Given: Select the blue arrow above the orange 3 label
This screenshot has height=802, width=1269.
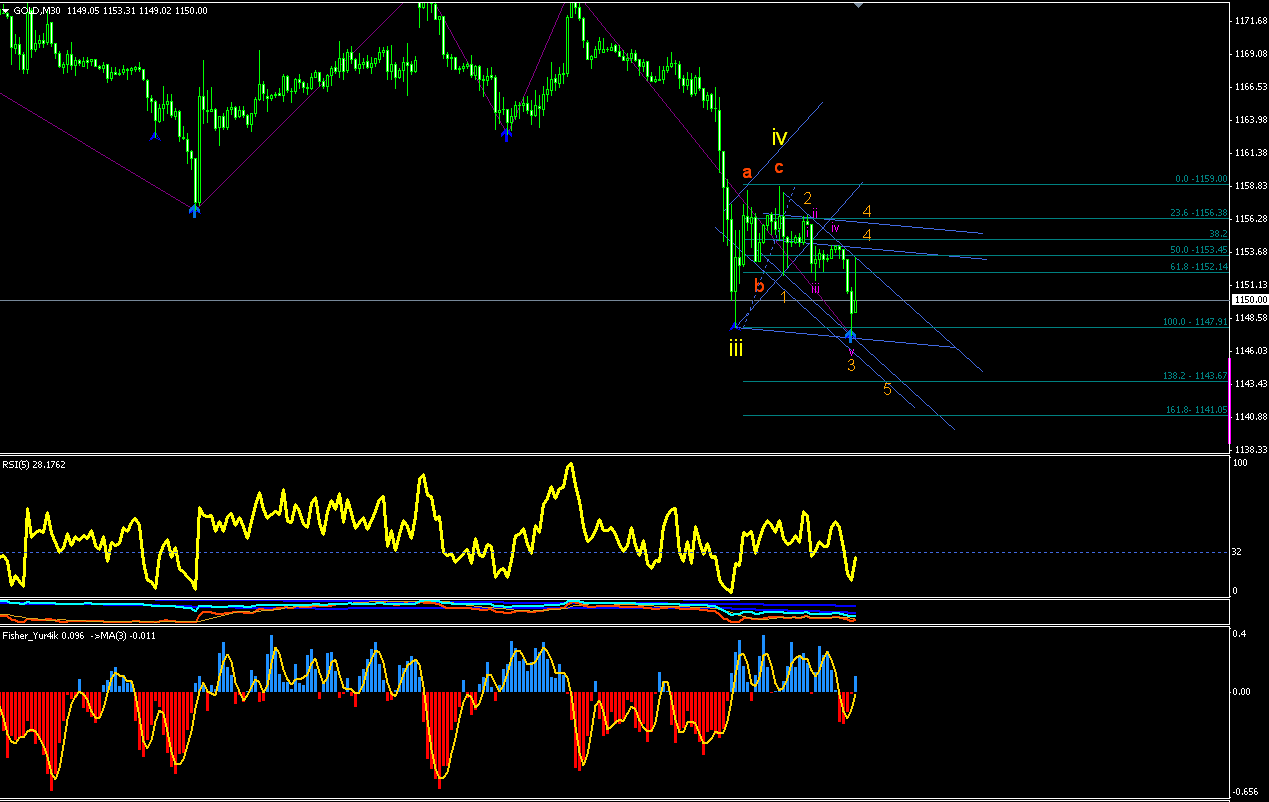Looking at the screenshot, I should click(x=851, y=335).
